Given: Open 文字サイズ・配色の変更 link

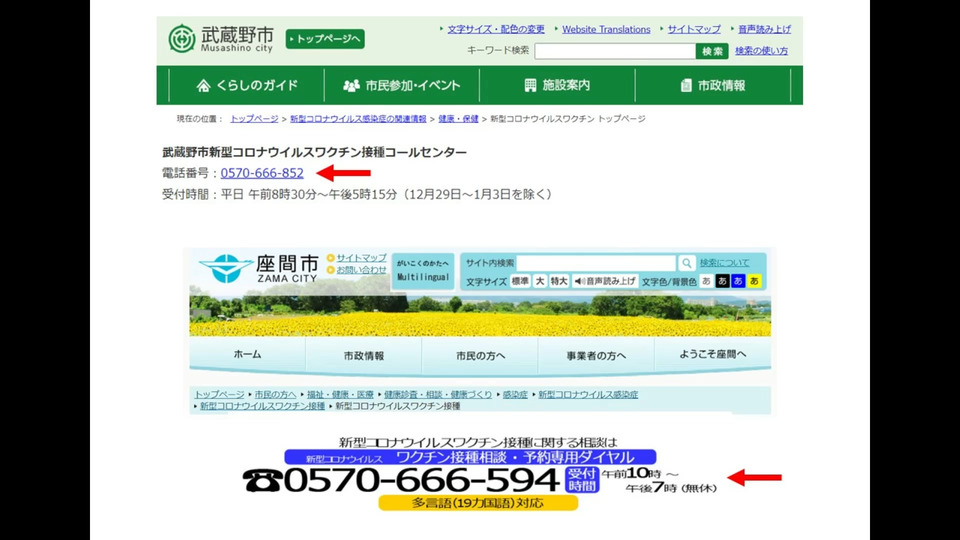Looking at the screenshot, I should (x=496, y=29).
